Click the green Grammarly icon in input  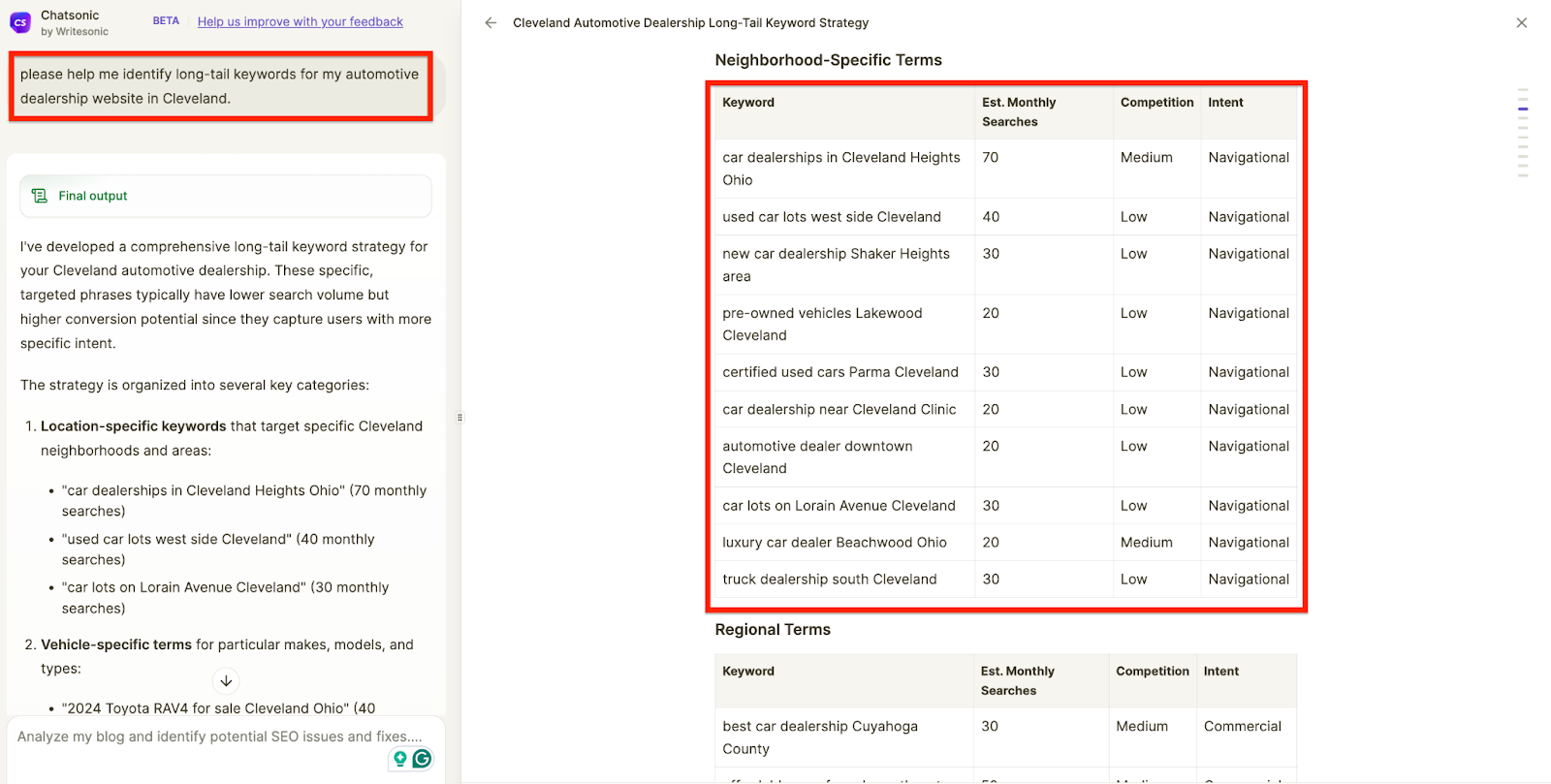423,759
